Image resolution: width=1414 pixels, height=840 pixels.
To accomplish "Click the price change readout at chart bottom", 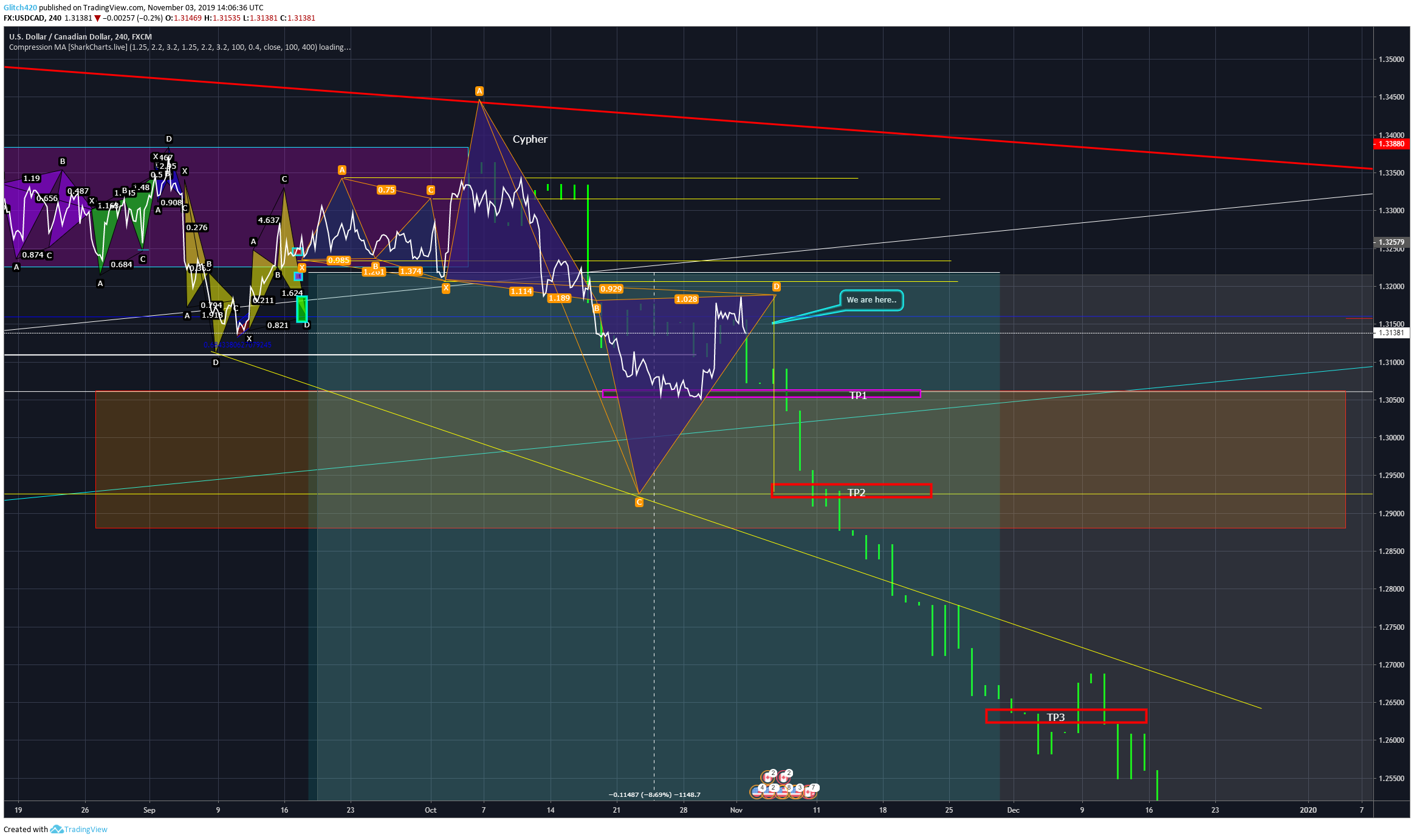I will coord(654,794).
